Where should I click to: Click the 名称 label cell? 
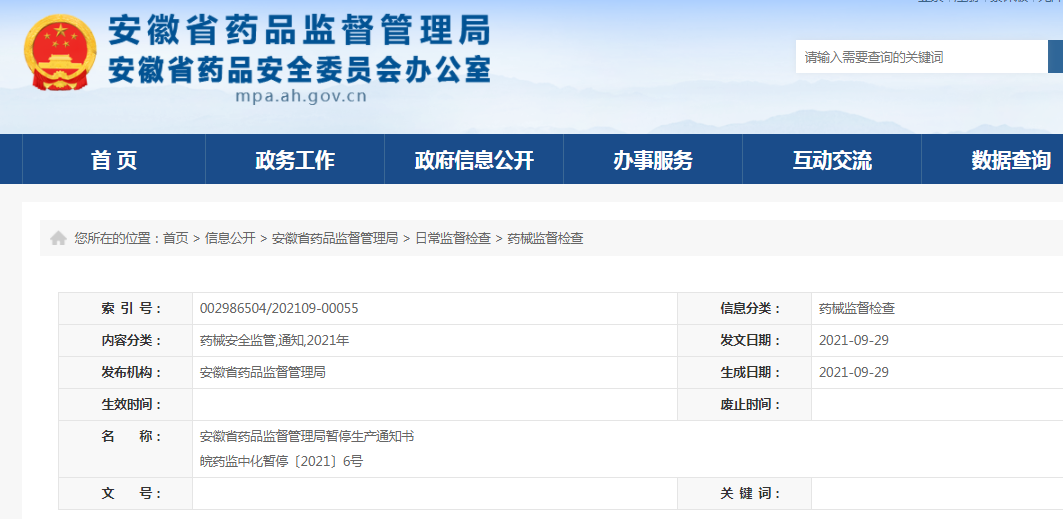125,449
